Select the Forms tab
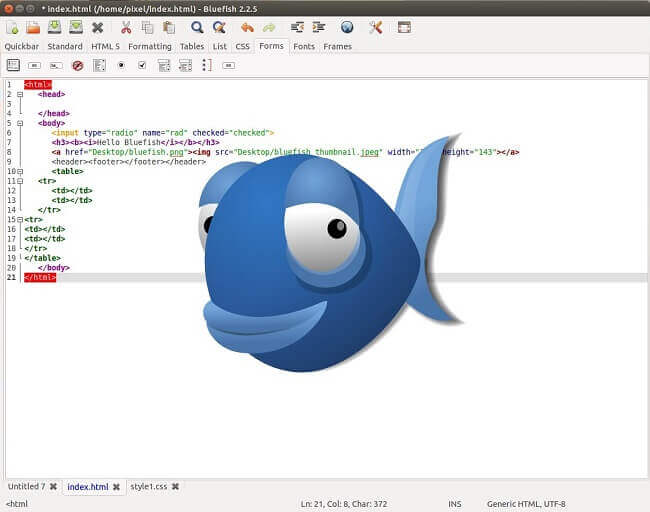650x512 pixels. [x=272, y=46]
